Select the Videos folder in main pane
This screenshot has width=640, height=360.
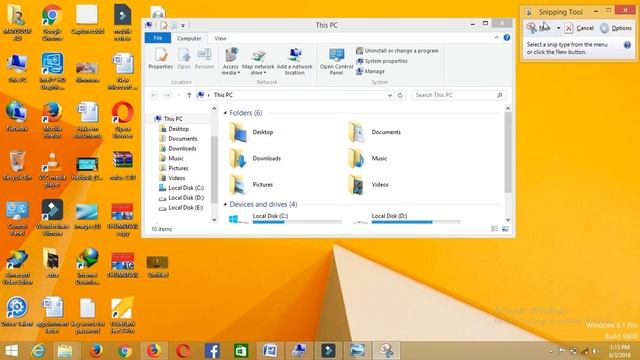[x=368, y=184]
